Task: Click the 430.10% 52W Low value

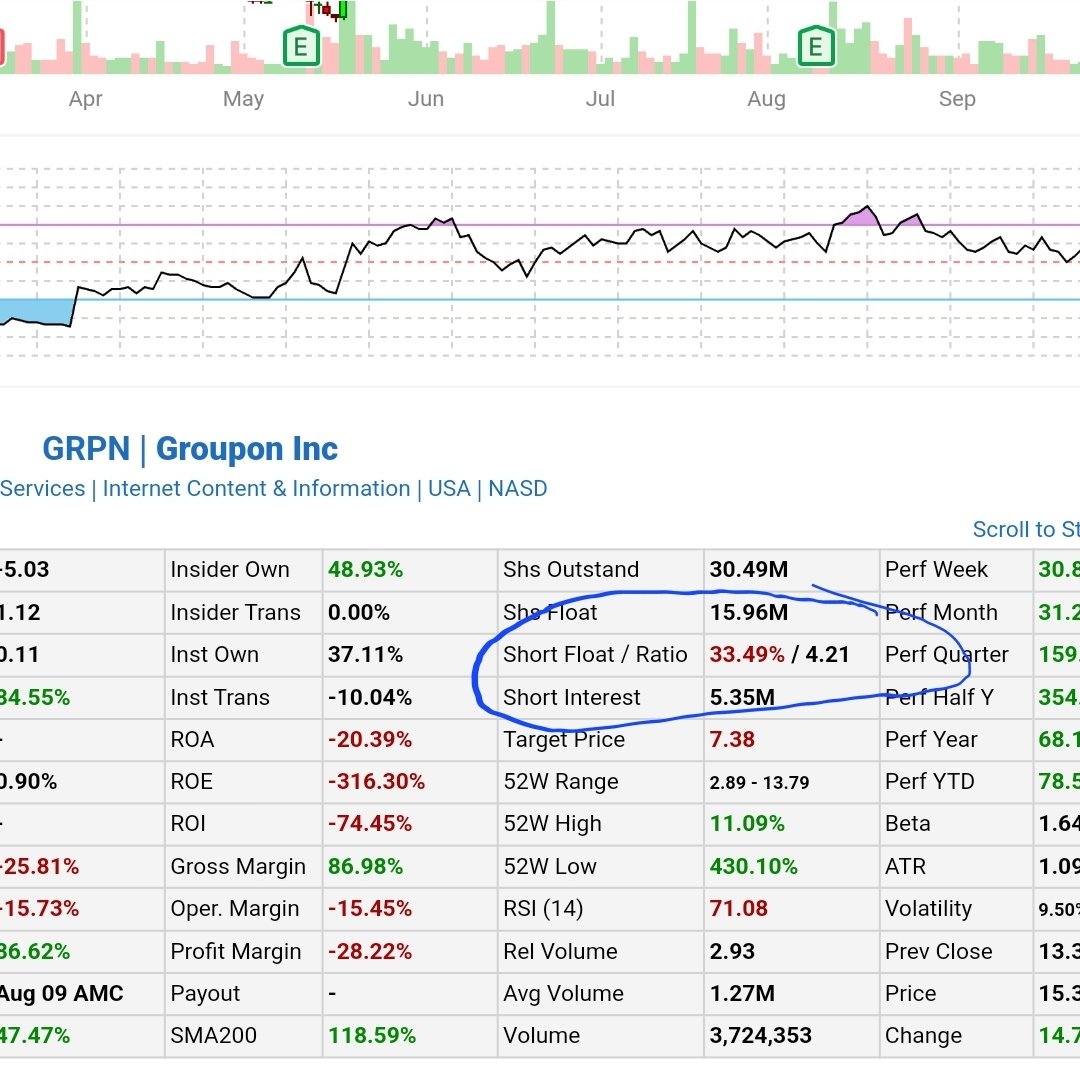Action: (754, 867)
